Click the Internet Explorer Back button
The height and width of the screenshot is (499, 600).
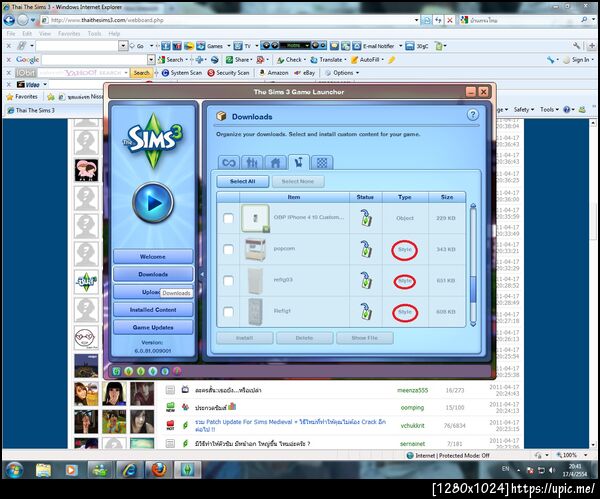coord(9,20)
